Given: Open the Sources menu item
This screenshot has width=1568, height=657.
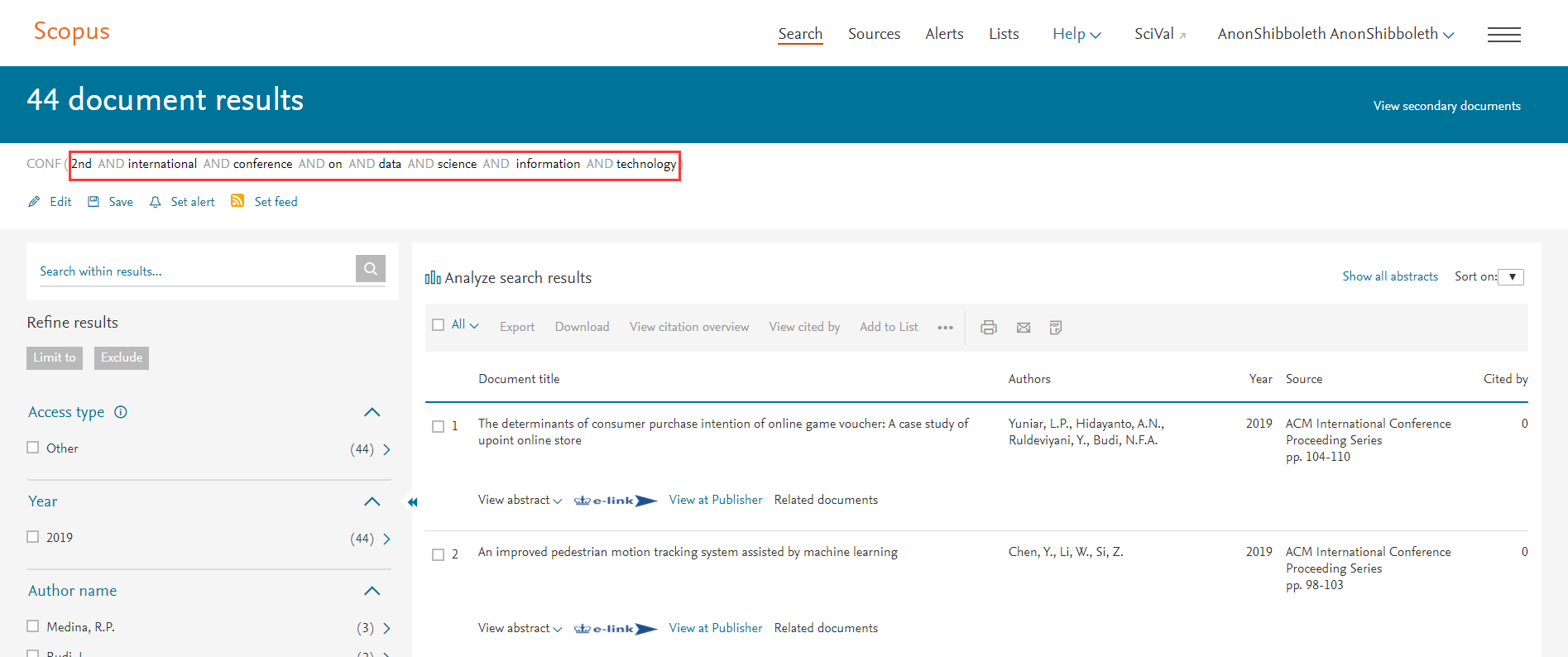Looking at the screenshot, I should pos(874,34).
